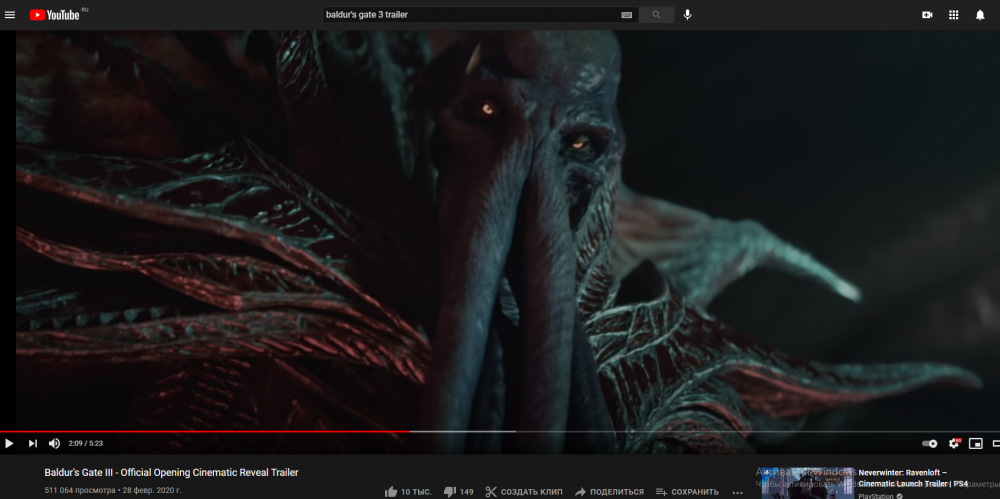Like the video with thumbs up
Image resolution: width=1000 pixels, height=499 pixels.
391,492
